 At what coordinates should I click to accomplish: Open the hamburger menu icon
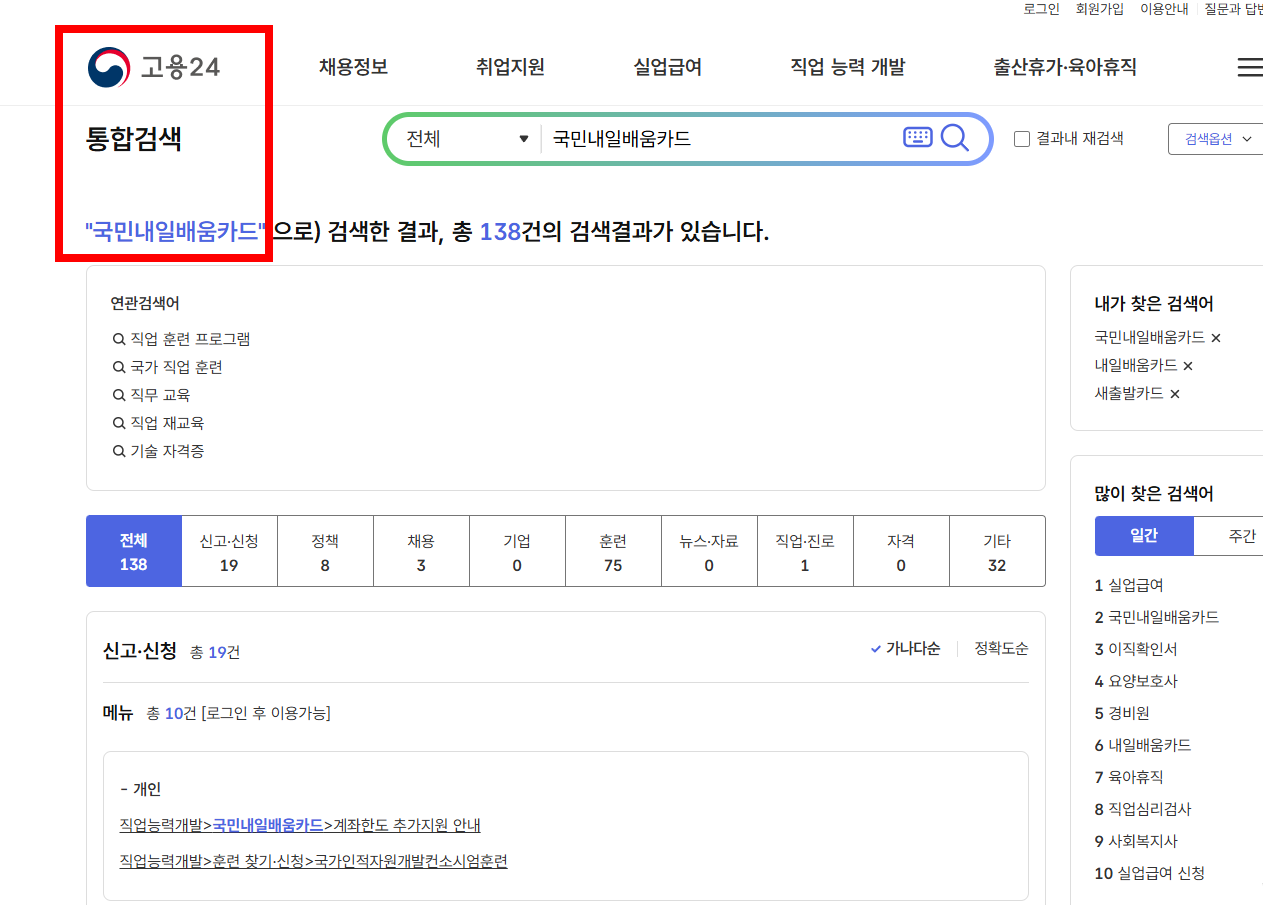[1250, 67]
